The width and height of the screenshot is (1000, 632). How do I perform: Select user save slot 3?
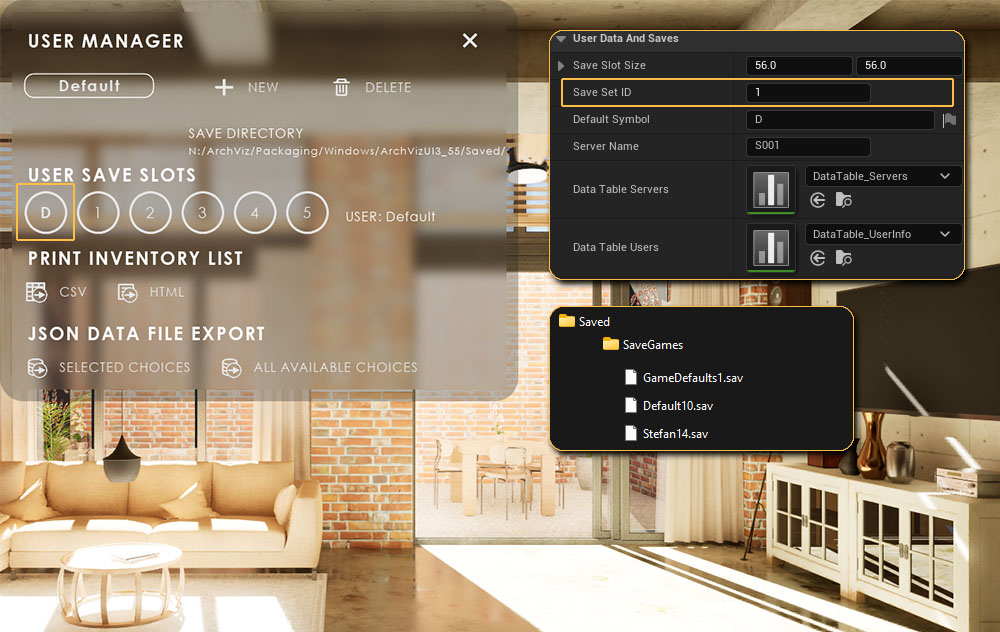tap(203, 212)
